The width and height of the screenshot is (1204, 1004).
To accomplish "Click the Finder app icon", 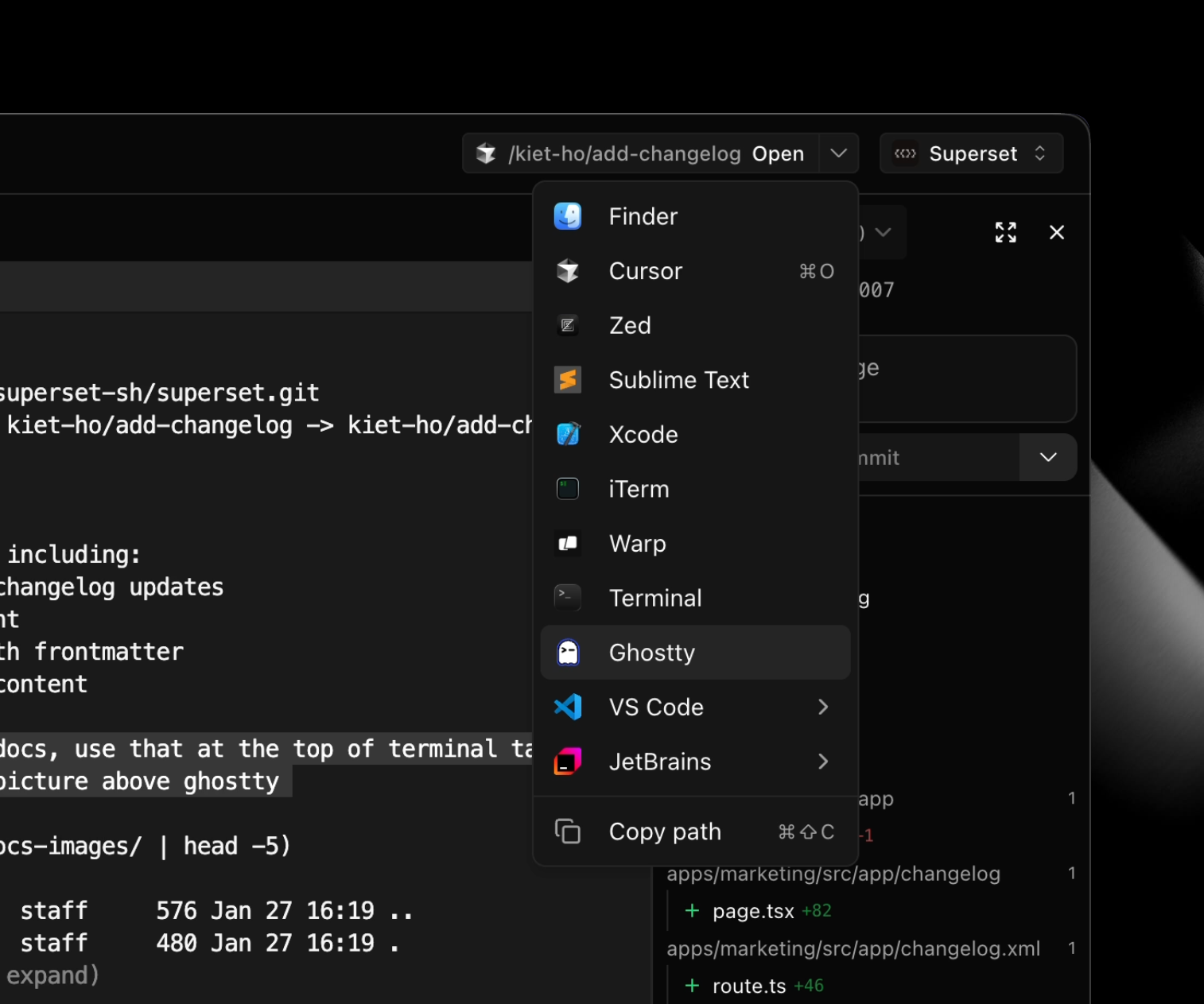I will click(x=568, y=216).
